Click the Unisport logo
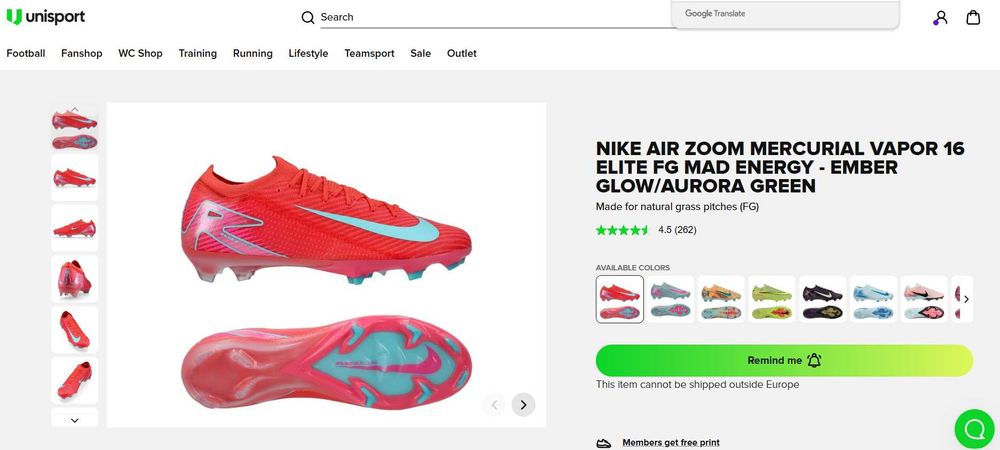This screenshot has height=450, width=1000. click(x=45, y=17)
